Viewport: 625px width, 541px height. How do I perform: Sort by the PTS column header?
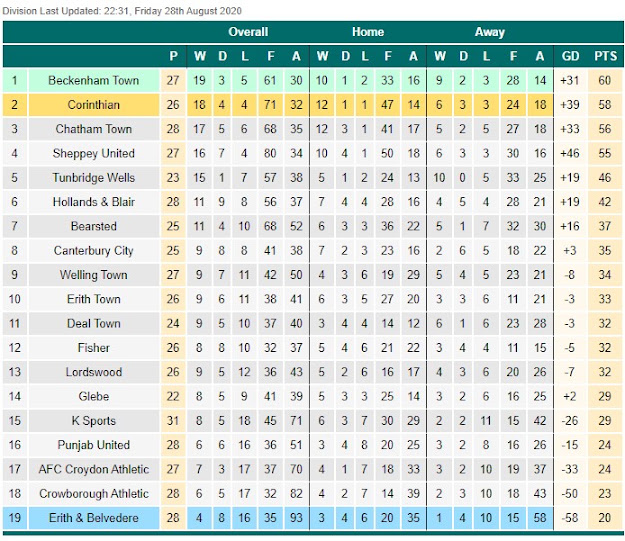[605, 56]
